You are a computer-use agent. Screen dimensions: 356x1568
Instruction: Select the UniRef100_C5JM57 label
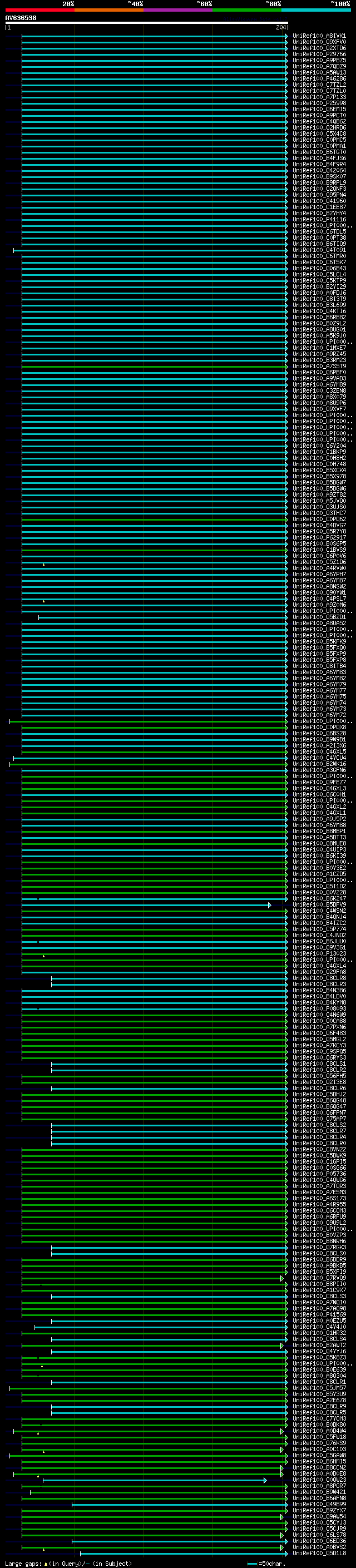coord(319,1388)
